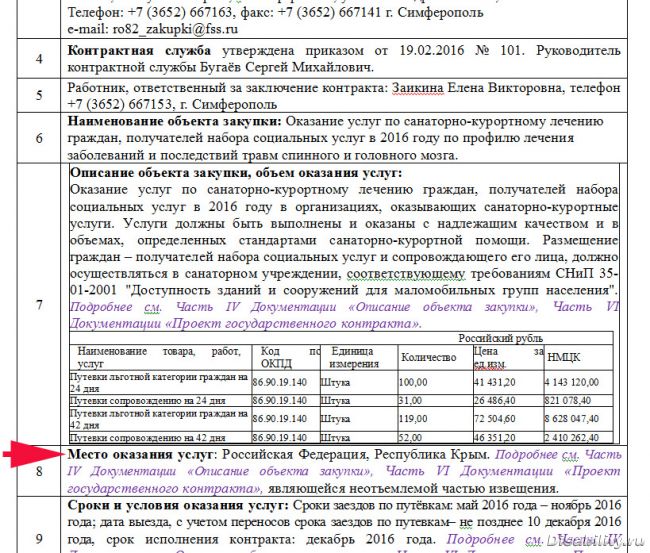This screenshot has width=650, height=553.
Task: Select row number 8 cell
Action: click(39, 471)
